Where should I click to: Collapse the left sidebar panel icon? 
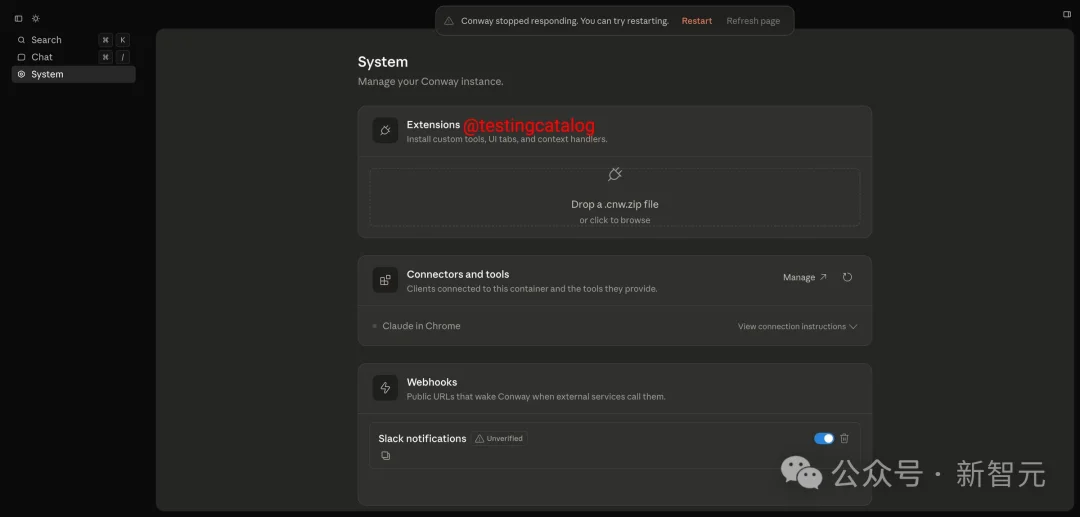click(x=18, y=18)
